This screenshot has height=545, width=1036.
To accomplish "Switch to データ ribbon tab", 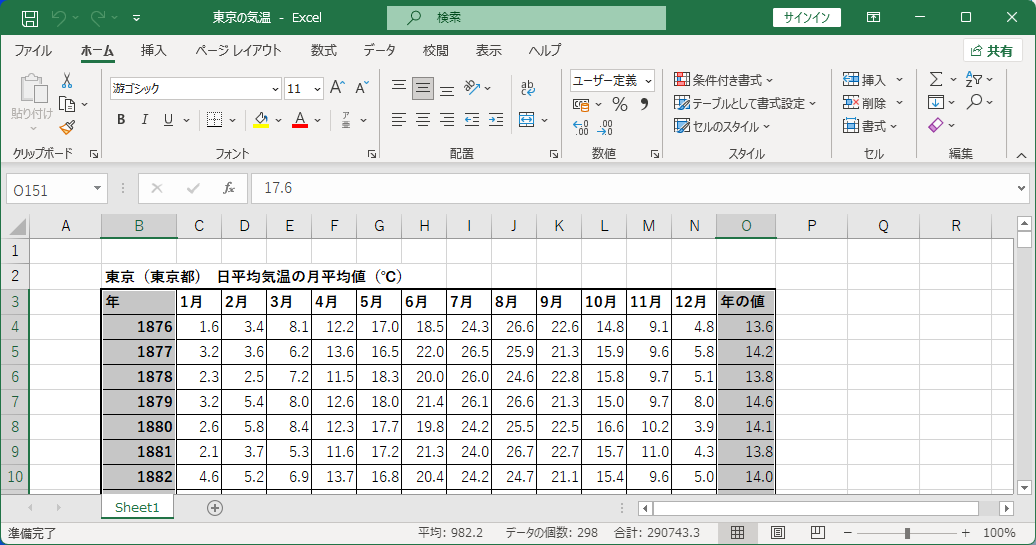I will [379, 50].
